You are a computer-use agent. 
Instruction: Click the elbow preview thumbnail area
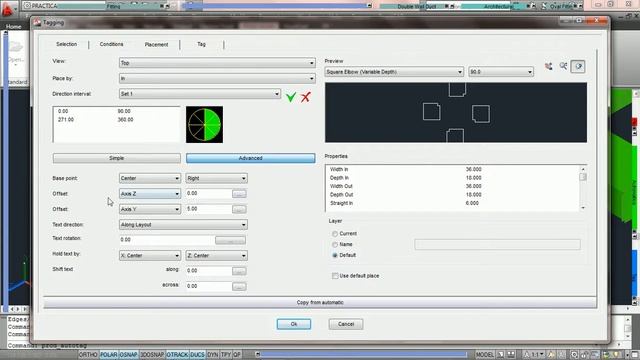[x=456, y=113]
